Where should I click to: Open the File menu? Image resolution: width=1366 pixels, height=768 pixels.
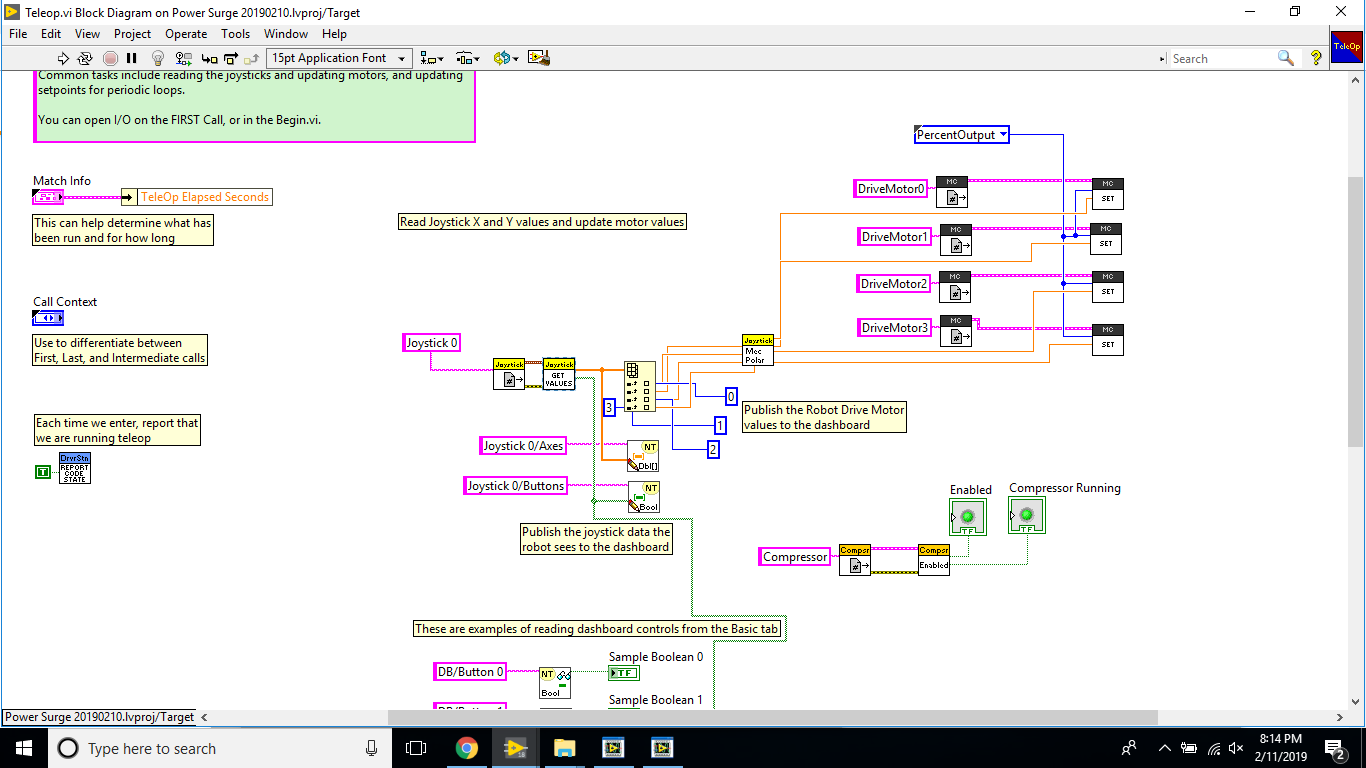tap(18, 33)
